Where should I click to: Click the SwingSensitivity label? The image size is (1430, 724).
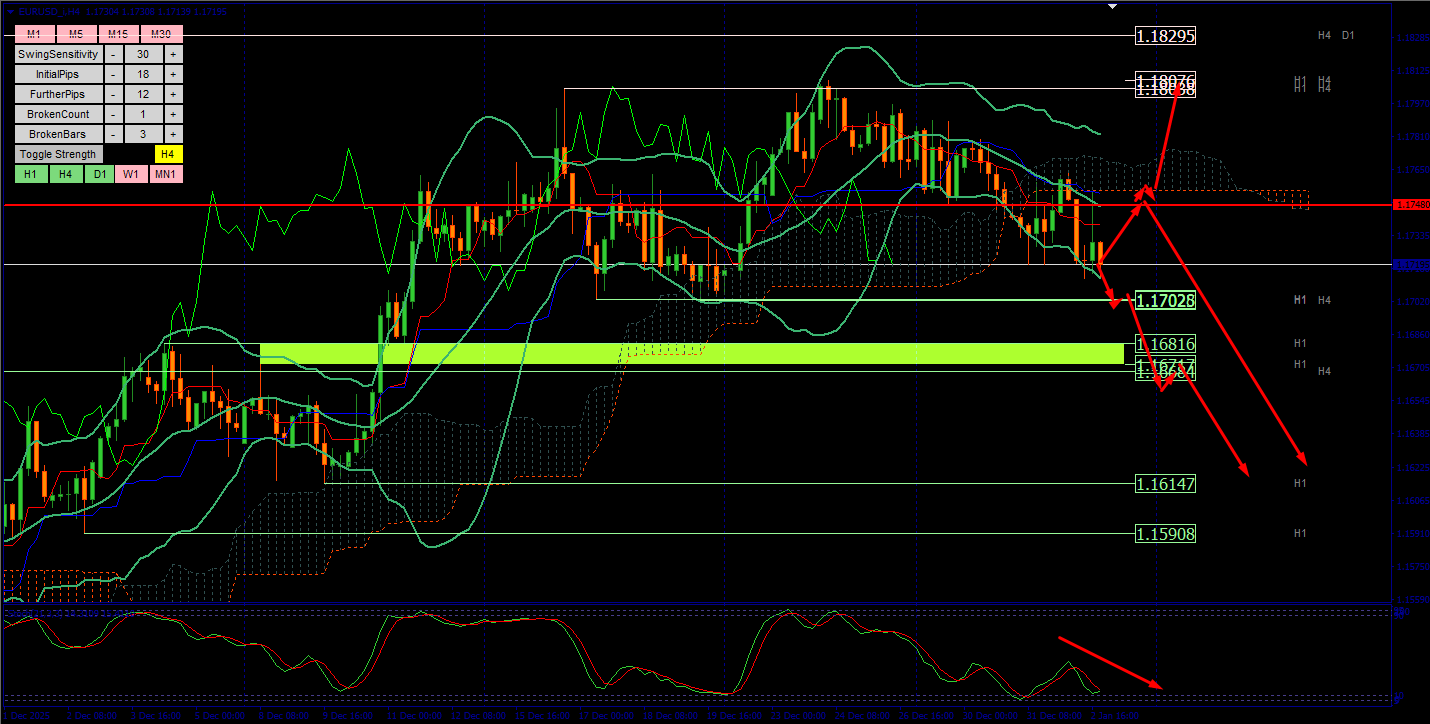tap(59, 54)
